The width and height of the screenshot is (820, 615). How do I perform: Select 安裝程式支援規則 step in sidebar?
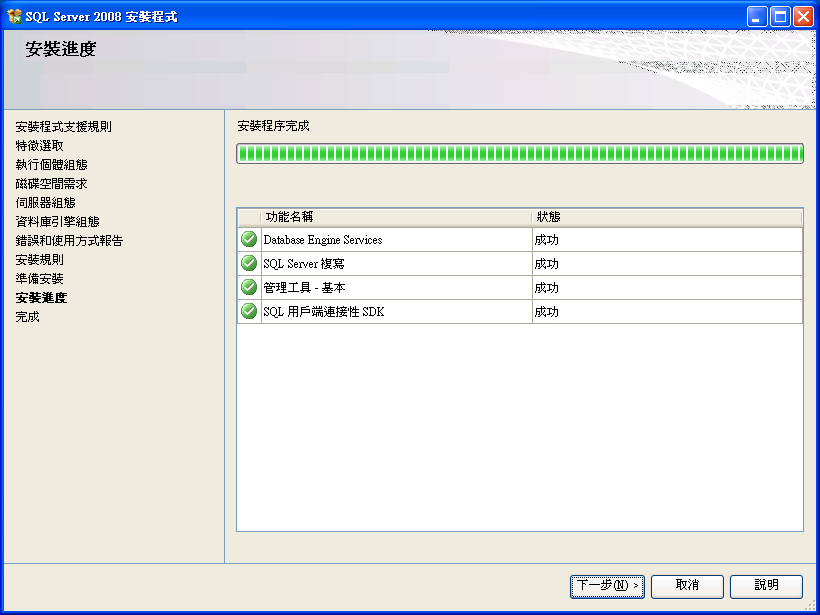click(x=63, y=127)
